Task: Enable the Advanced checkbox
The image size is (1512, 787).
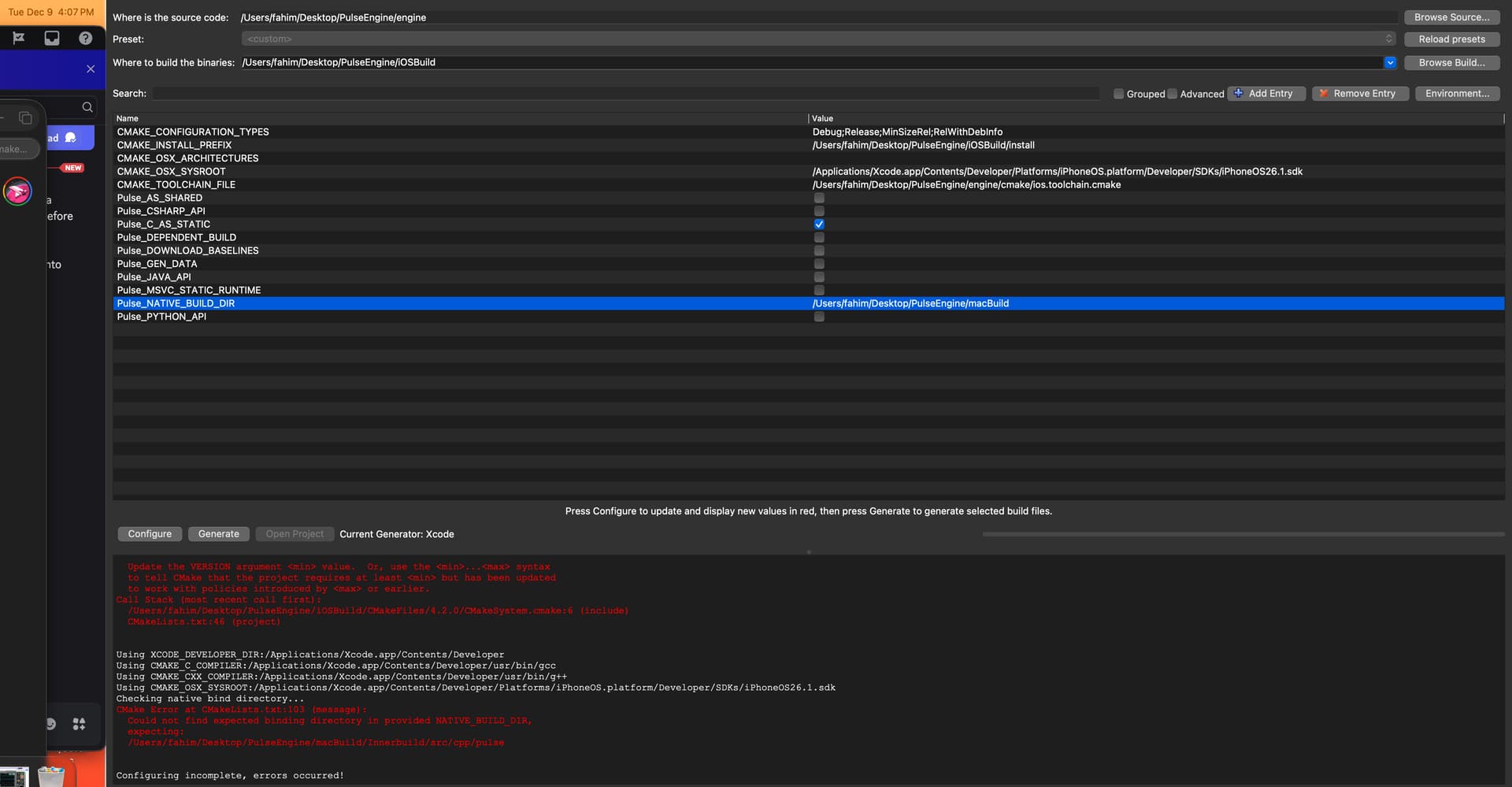Action: (x=1173, y=94)
